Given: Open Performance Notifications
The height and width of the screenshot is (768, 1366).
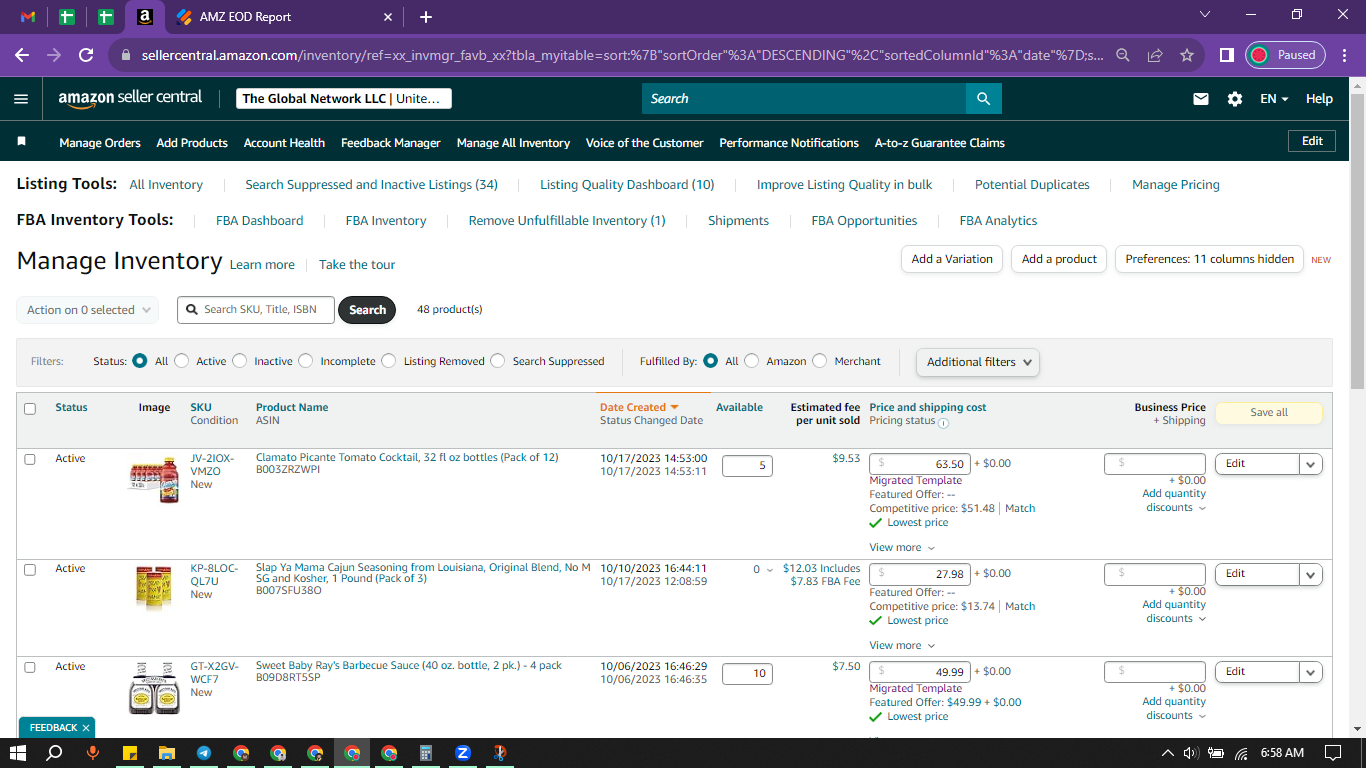Looking at the screenshot, I should (789, 143).
